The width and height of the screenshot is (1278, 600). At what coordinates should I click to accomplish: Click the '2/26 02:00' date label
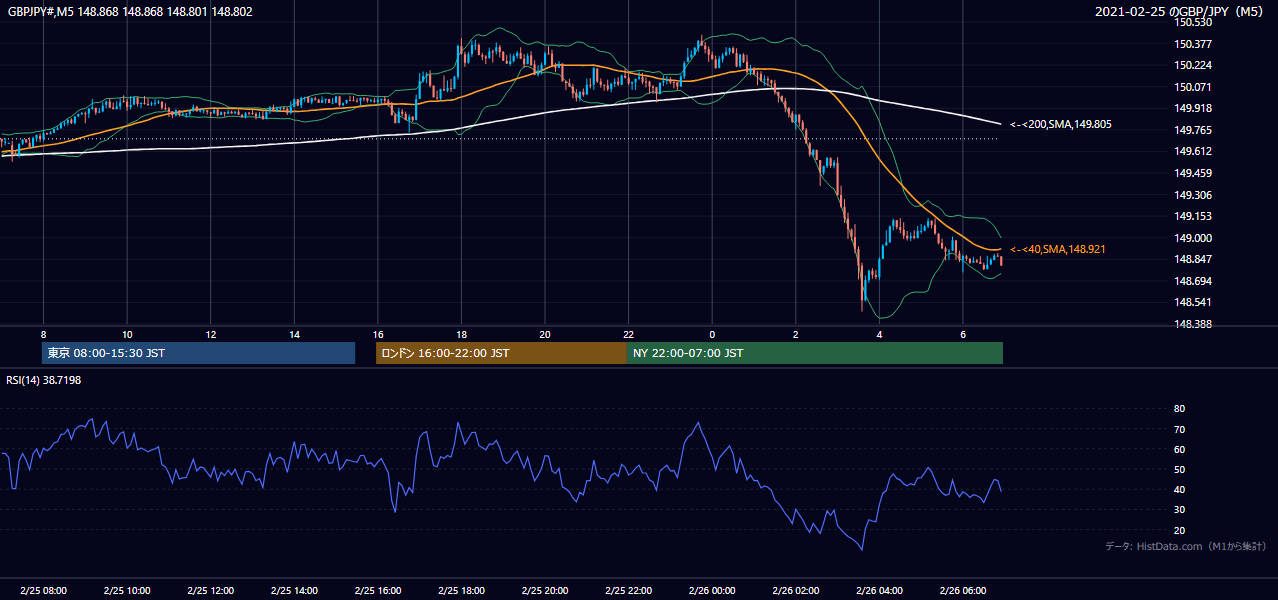(x=796, y=591)
